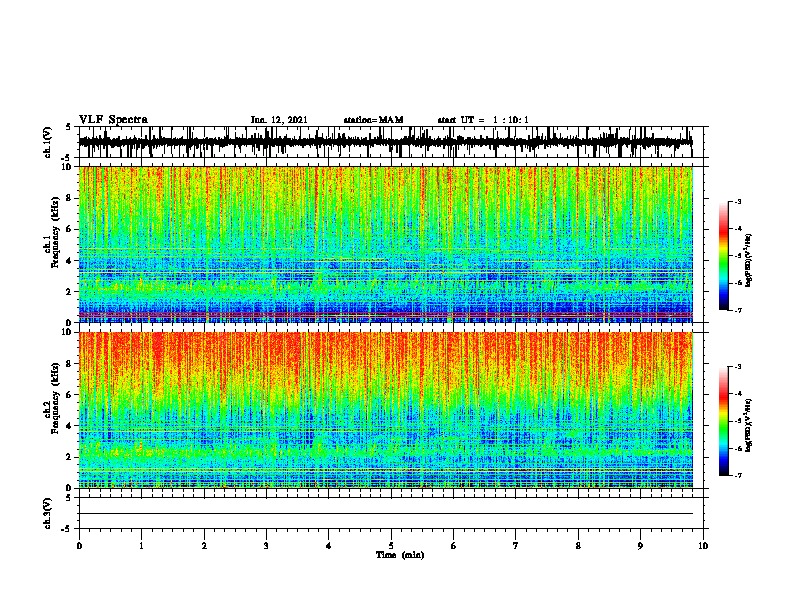
Task: Click the ch.1 spectrogram panel
Action: coord(385,244)
